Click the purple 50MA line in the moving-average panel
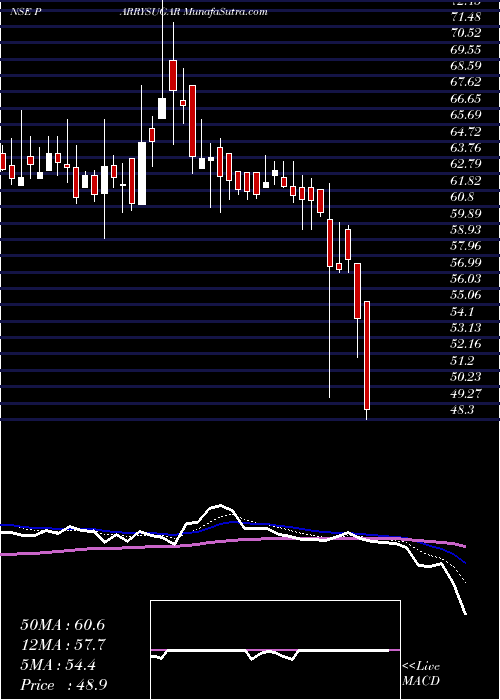 [232, 541]
